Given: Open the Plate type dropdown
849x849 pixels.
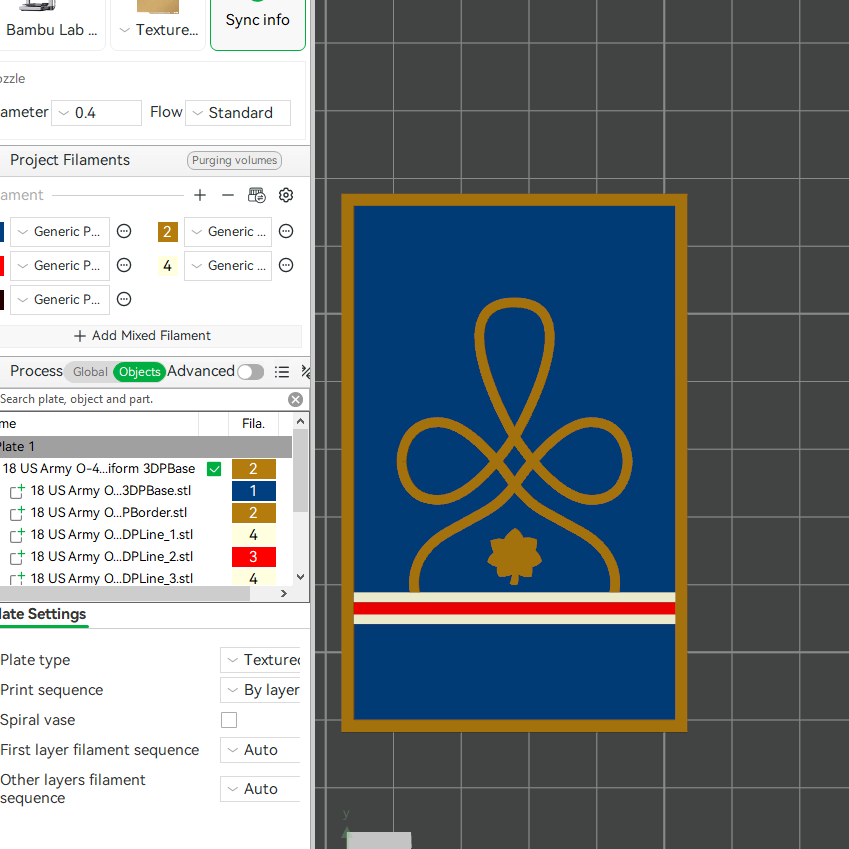Looking at the screenshot, I should 260,660.
